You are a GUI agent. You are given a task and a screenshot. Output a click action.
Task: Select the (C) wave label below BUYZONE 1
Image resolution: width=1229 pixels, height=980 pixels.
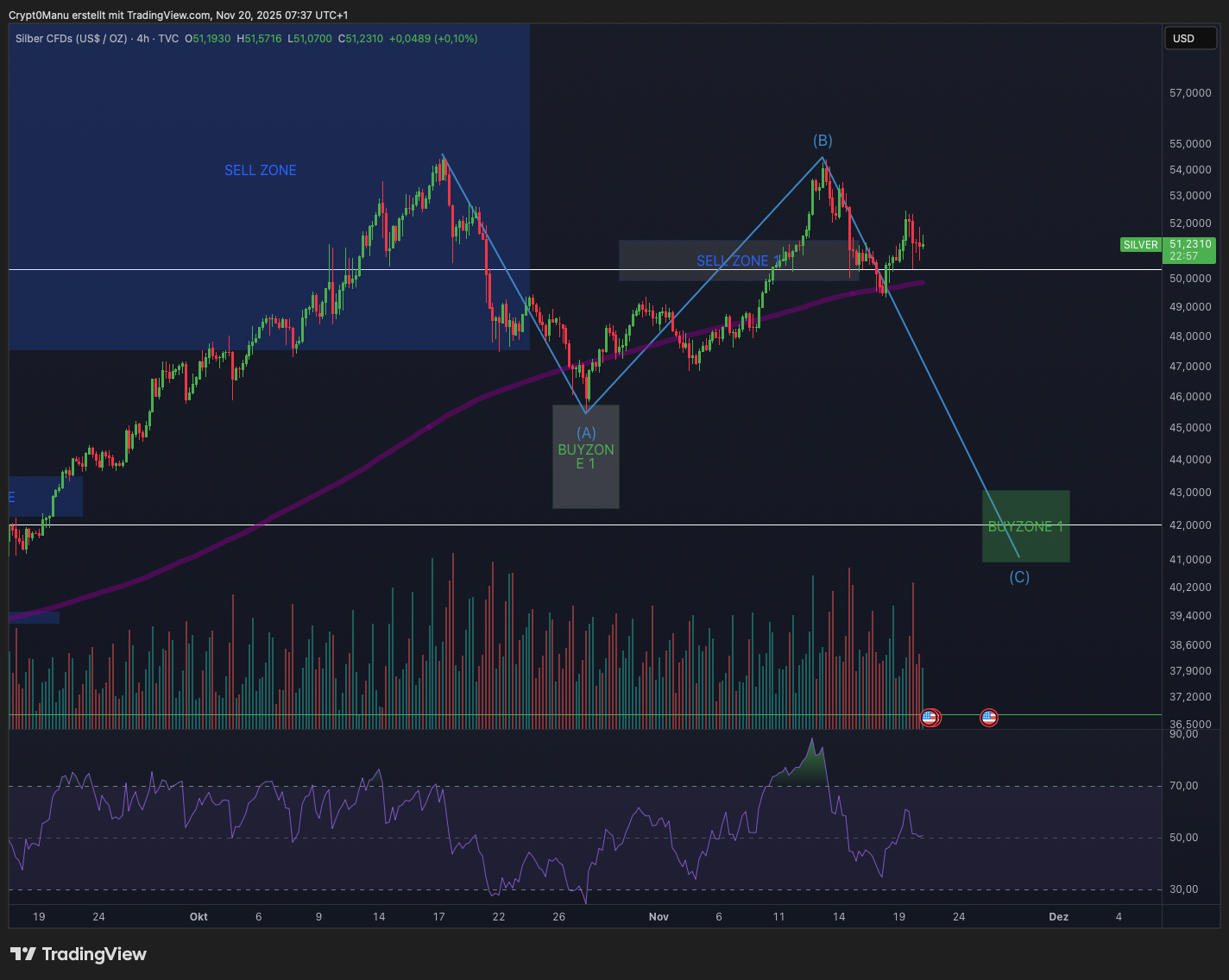click(1019, 577)
